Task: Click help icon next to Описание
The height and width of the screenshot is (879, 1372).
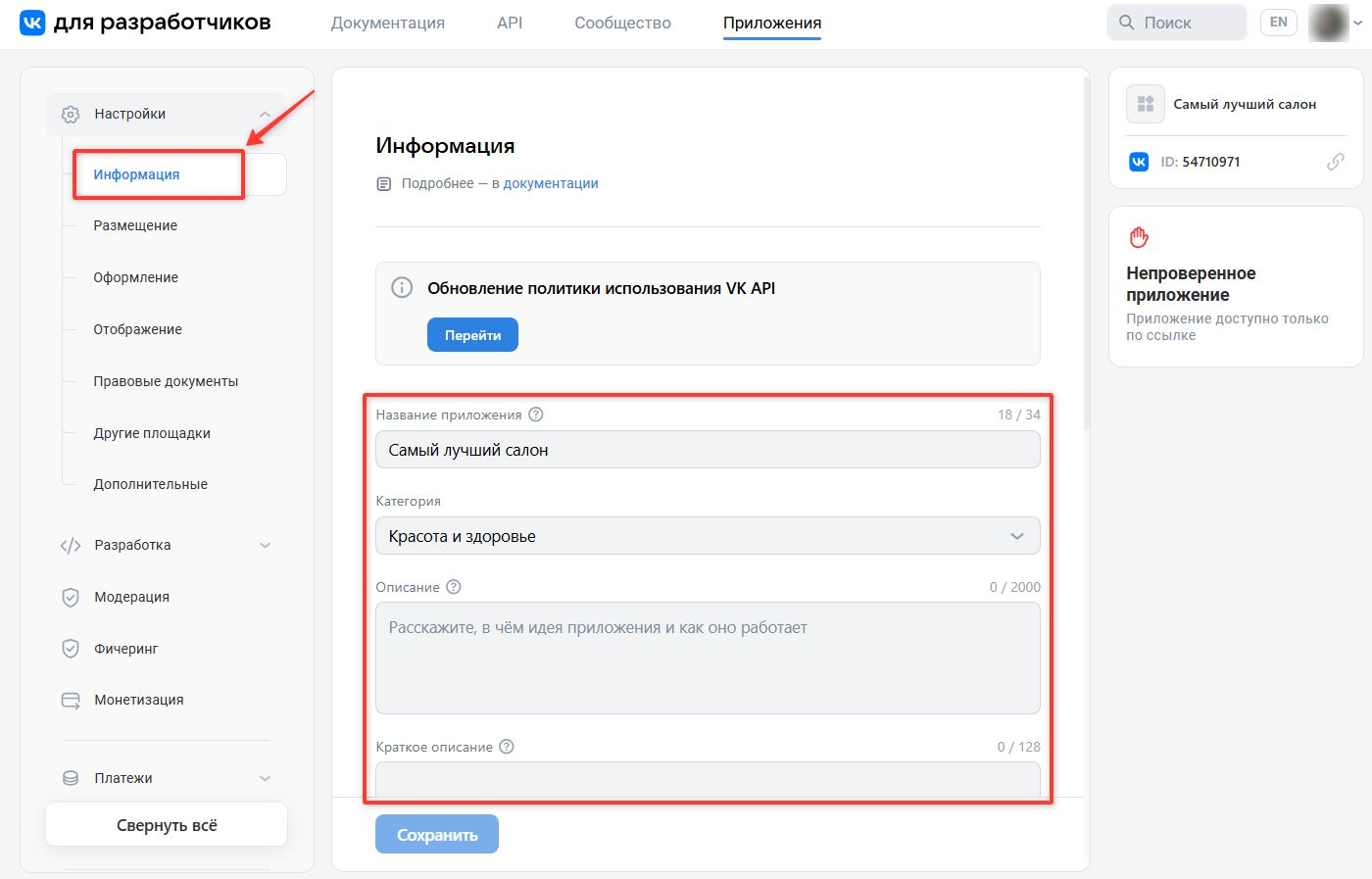Action: pos(454,587)
